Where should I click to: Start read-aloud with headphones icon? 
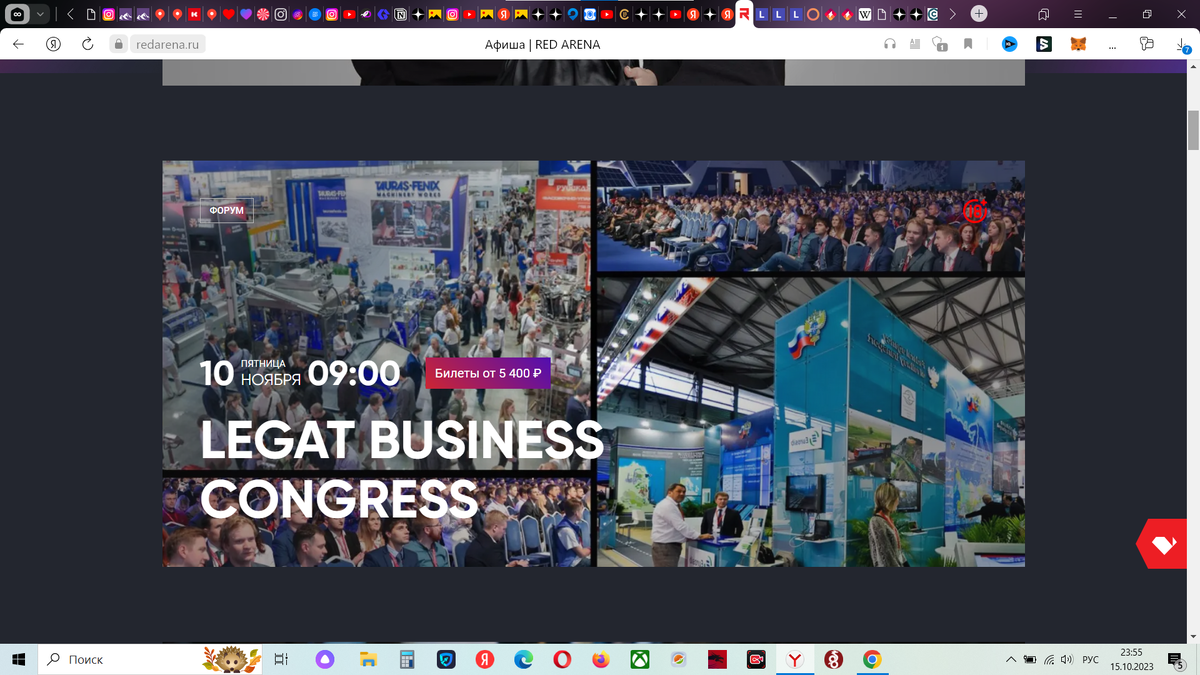890,44
